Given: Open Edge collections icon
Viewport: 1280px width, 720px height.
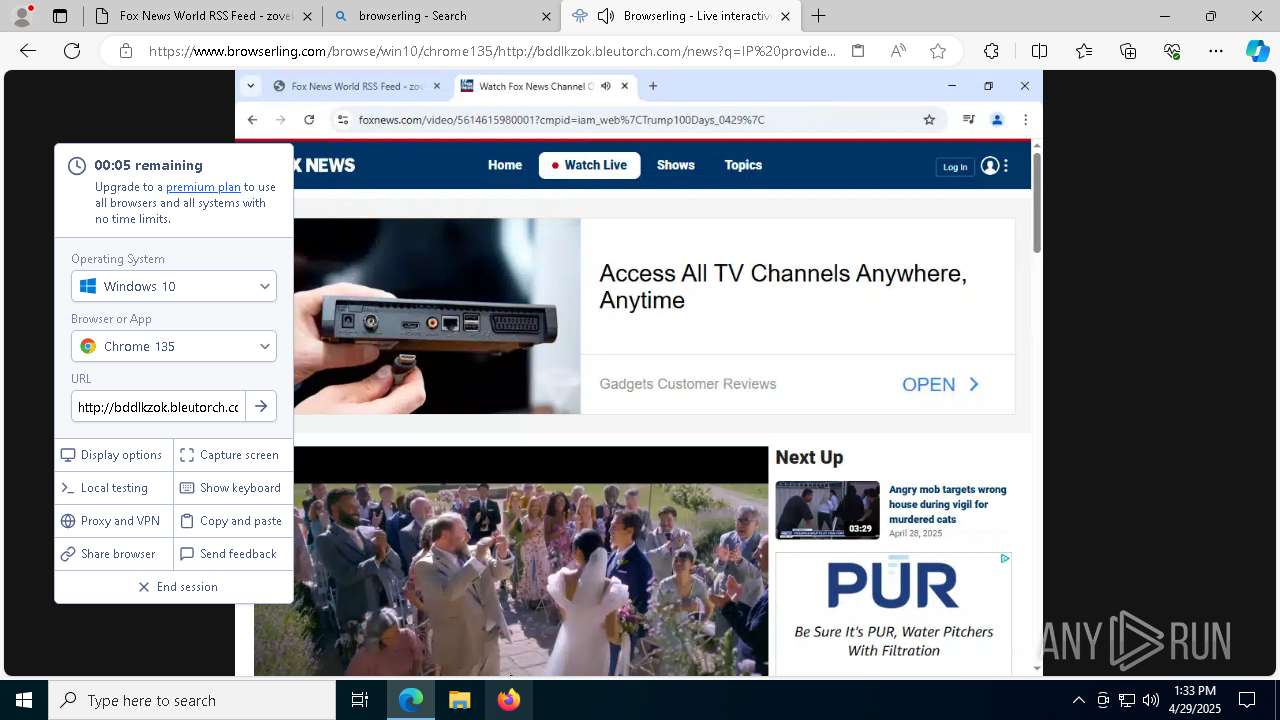Looking at the screenshot, I should (1128, 51).
